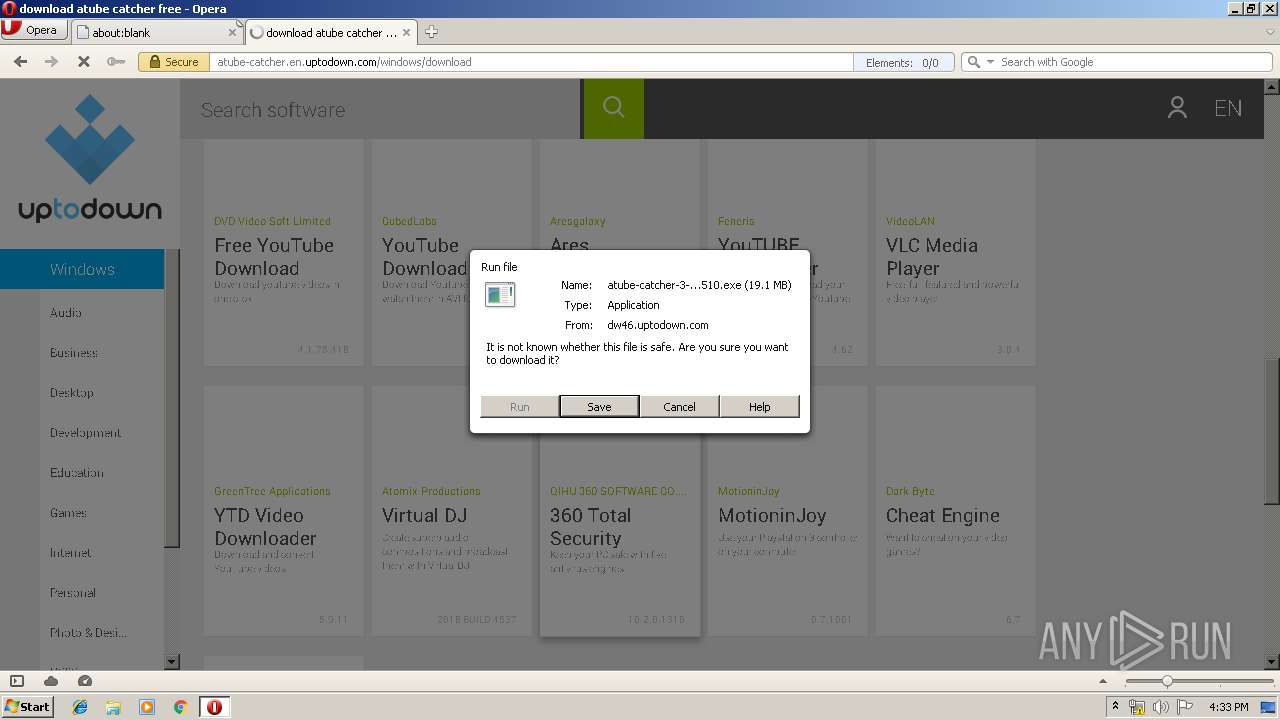Viewport: 1280px width, 720px height.
Task: Open closed tabs list arrow
Action: point(1270,32)
